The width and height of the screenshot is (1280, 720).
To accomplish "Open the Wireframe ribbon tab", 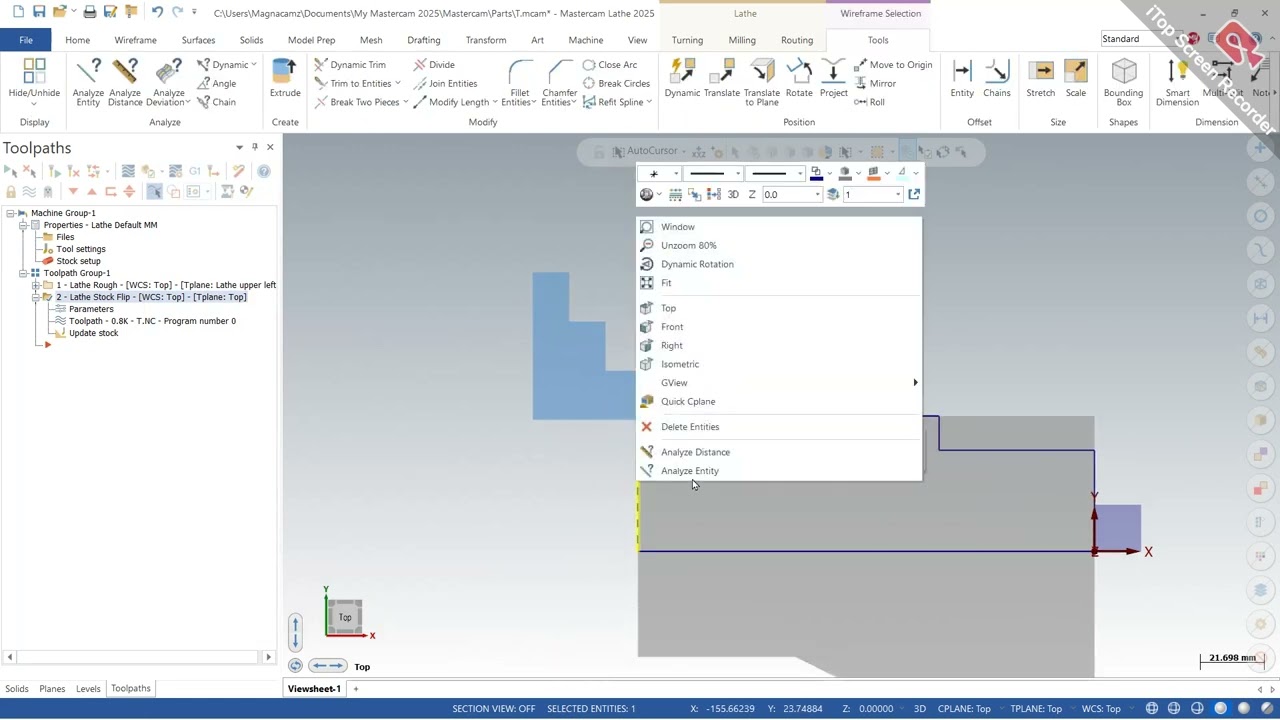I will [x=135, y=40].
